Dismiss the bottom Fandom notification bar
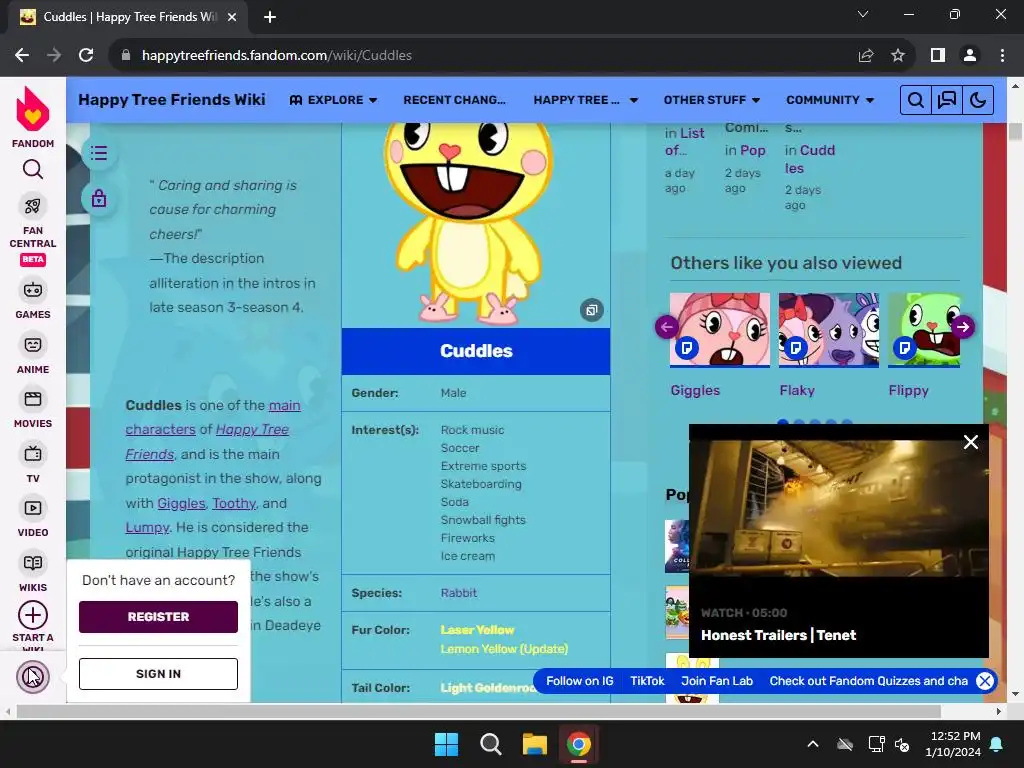The width and height of the screenshot is (1024, 768). 985,681
